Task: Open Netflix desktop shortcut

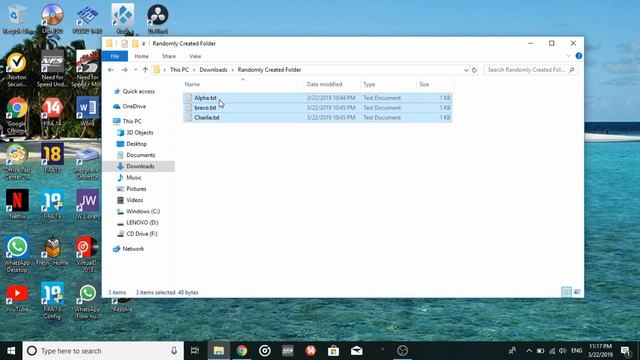Action: click(x=17, y=204)
